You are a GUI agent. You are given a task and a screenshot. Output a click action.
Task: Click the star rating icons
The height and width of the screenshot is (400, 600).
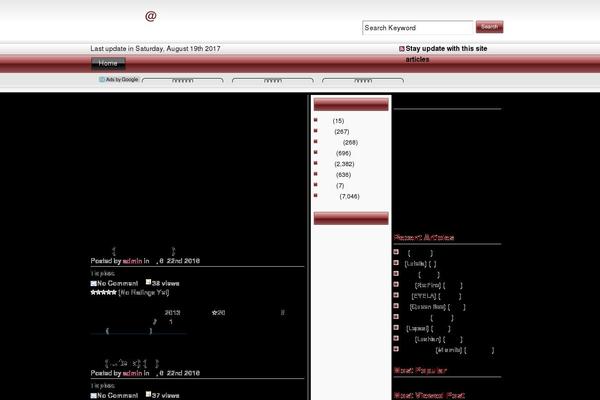pos(103,292)
